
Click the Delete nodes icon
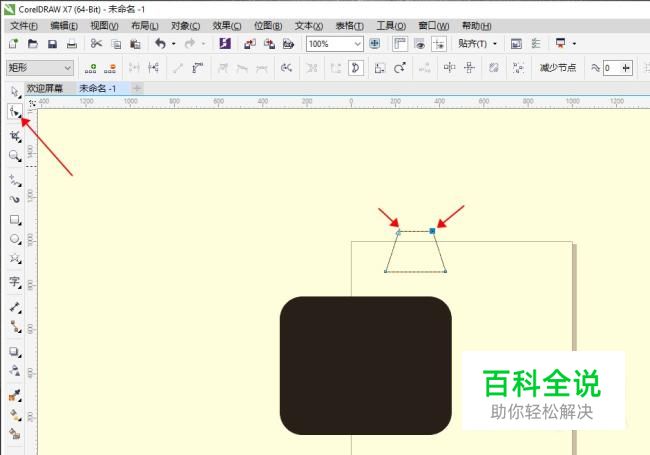pyautogui.click(x=110, y=68)
